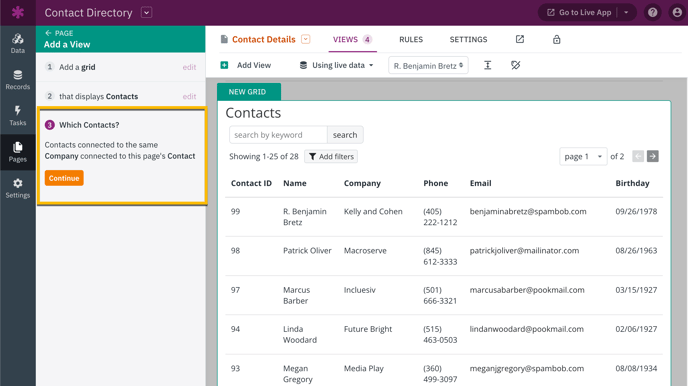Select the NEW GRID view tab

[249, 92]
